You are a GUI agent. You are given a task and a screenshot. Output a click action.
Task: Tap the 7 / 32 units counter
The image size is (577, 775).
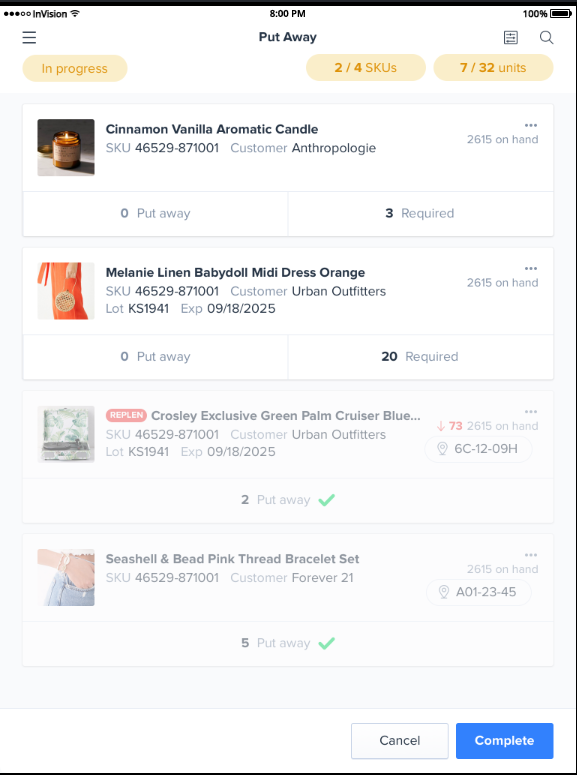coord(493,68)
